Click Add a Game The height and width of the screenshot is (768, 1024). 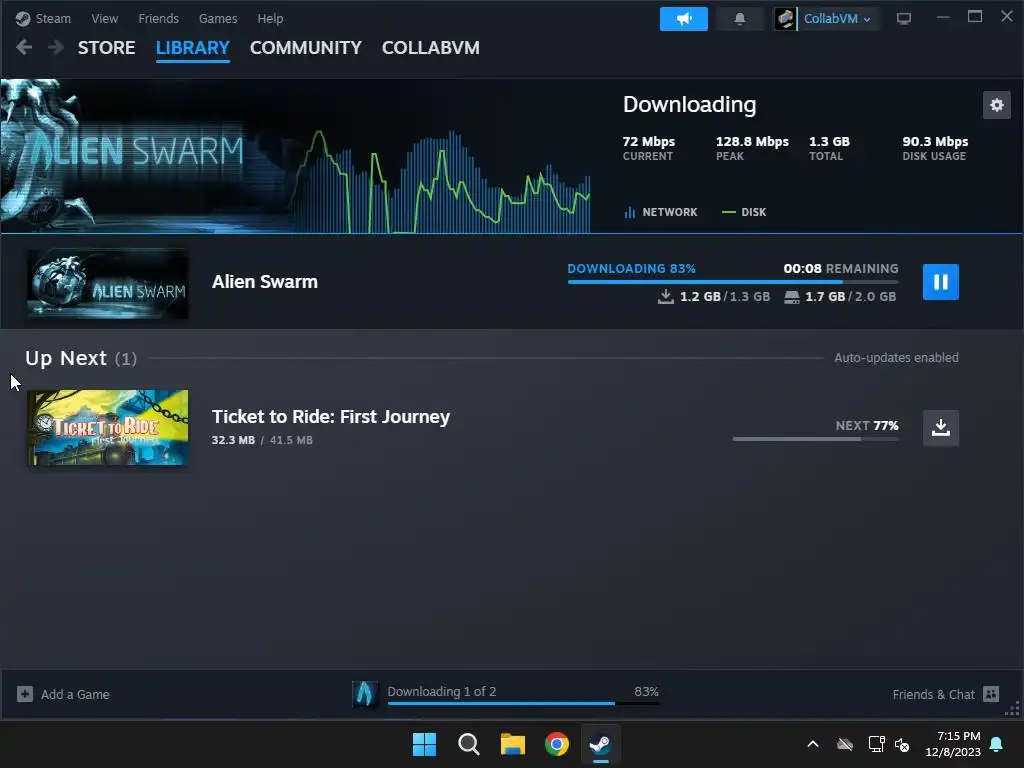(63, 694)
